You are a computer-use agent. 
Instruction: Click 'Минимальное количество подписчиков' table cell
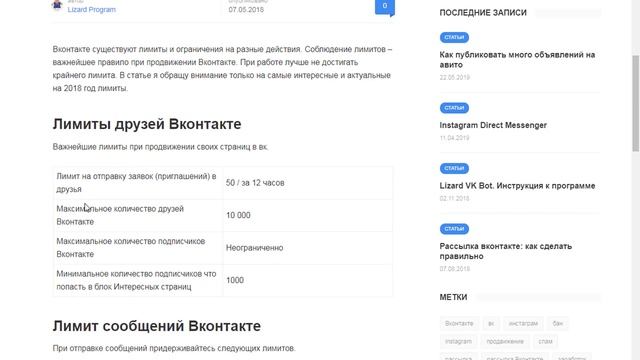[138, 280]
